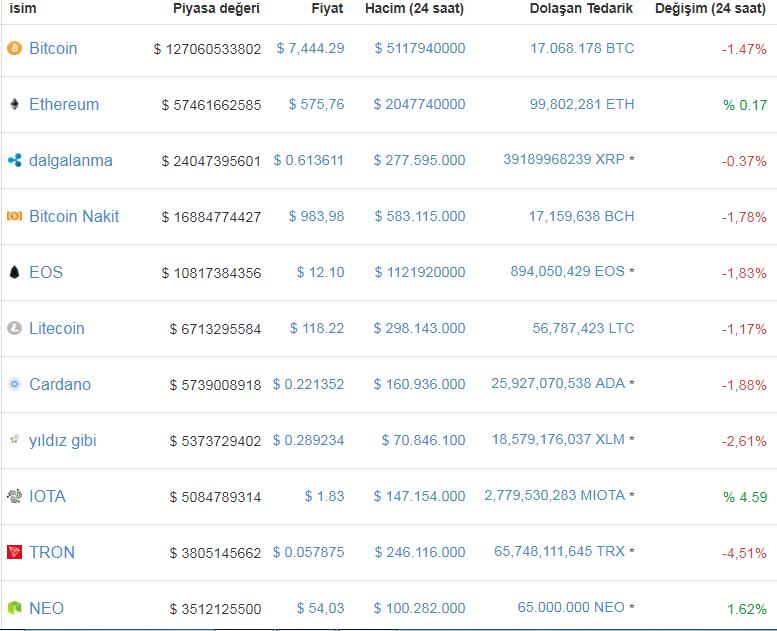Open the Ethereum name link

pyautogui.click(x=64, y=104)
